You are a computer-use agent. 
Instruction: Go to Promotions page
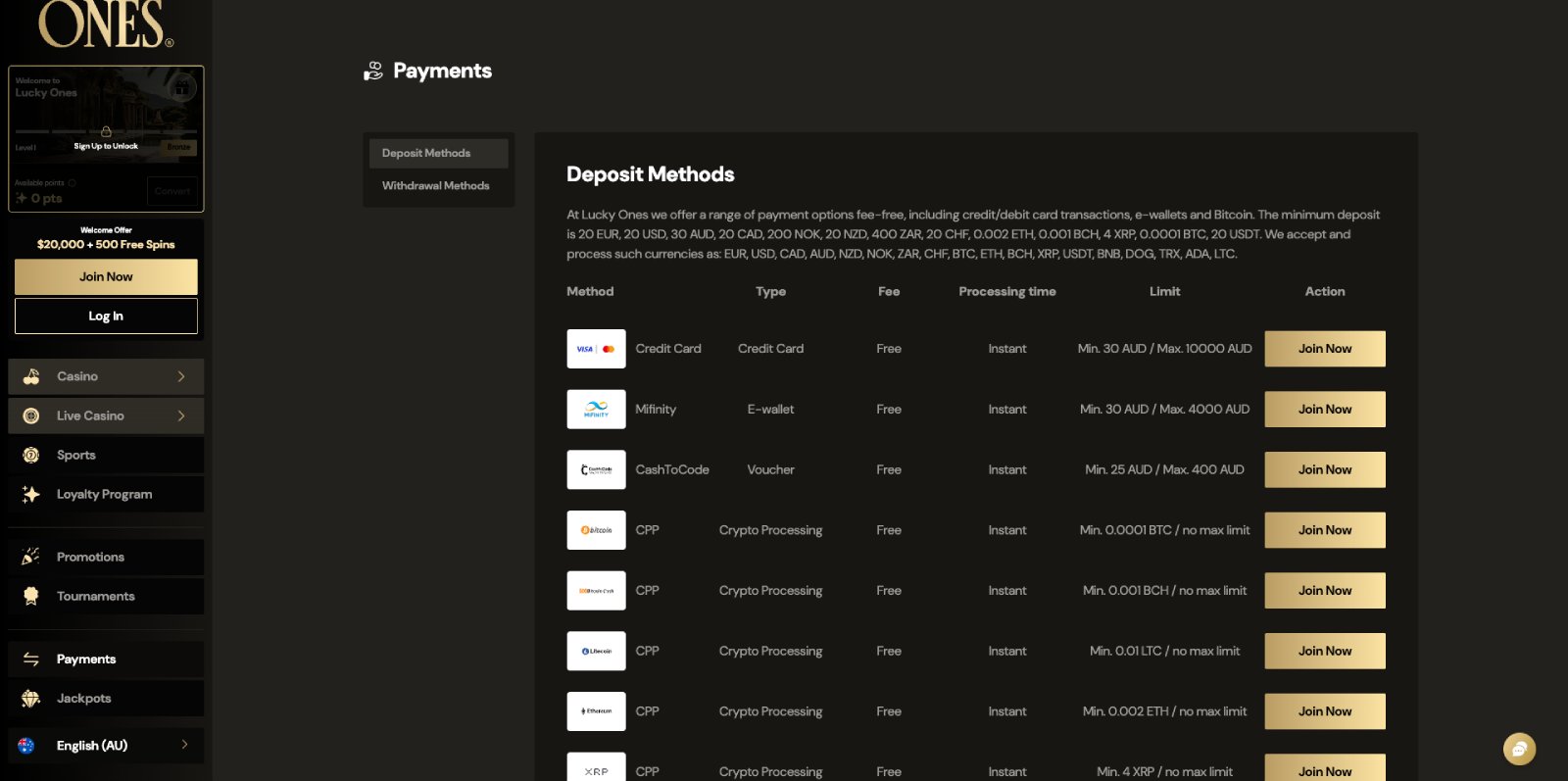(x=106, y=557)
